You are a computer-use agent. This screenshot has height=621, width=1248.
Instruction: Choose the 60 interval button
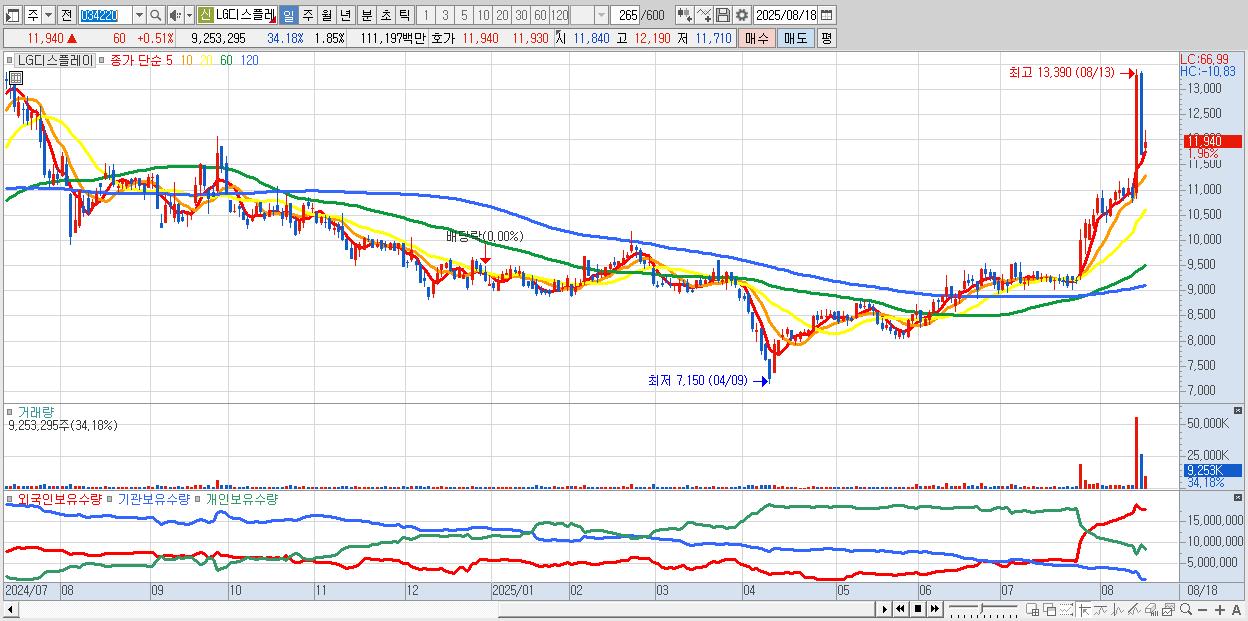(x=540, y=16)
